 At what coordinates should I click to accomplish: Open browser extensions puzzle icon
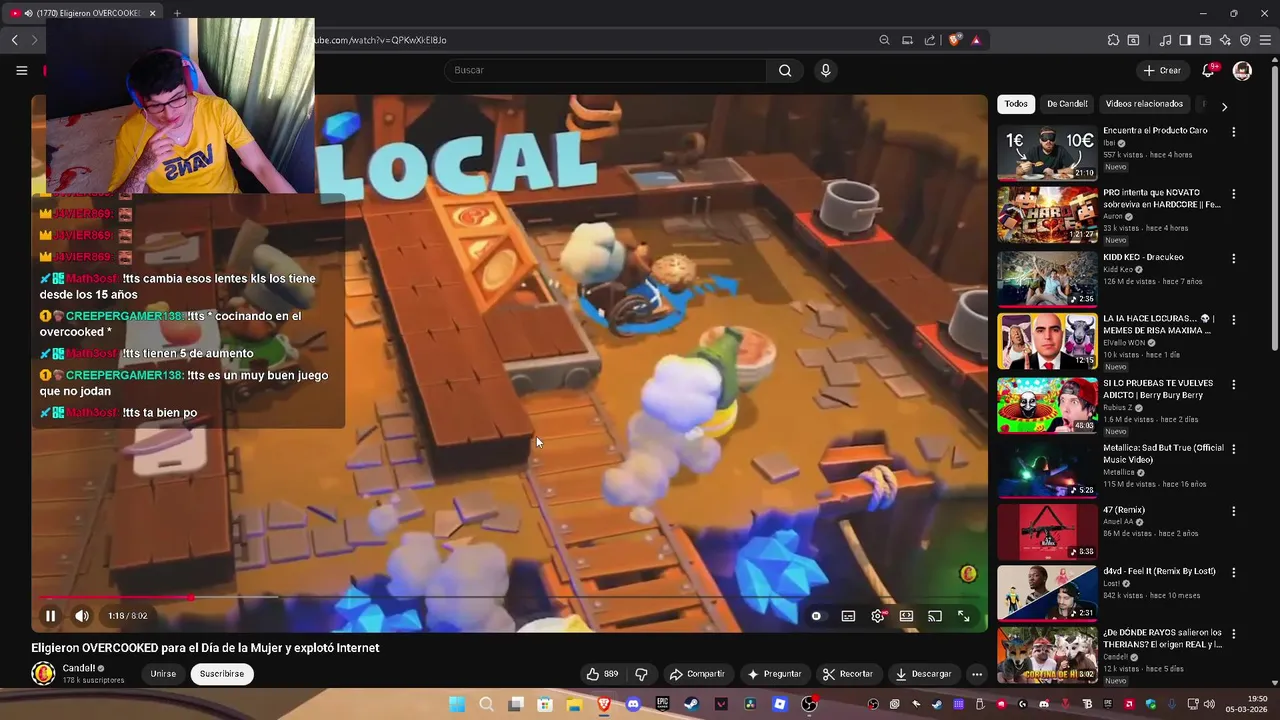1113,40
